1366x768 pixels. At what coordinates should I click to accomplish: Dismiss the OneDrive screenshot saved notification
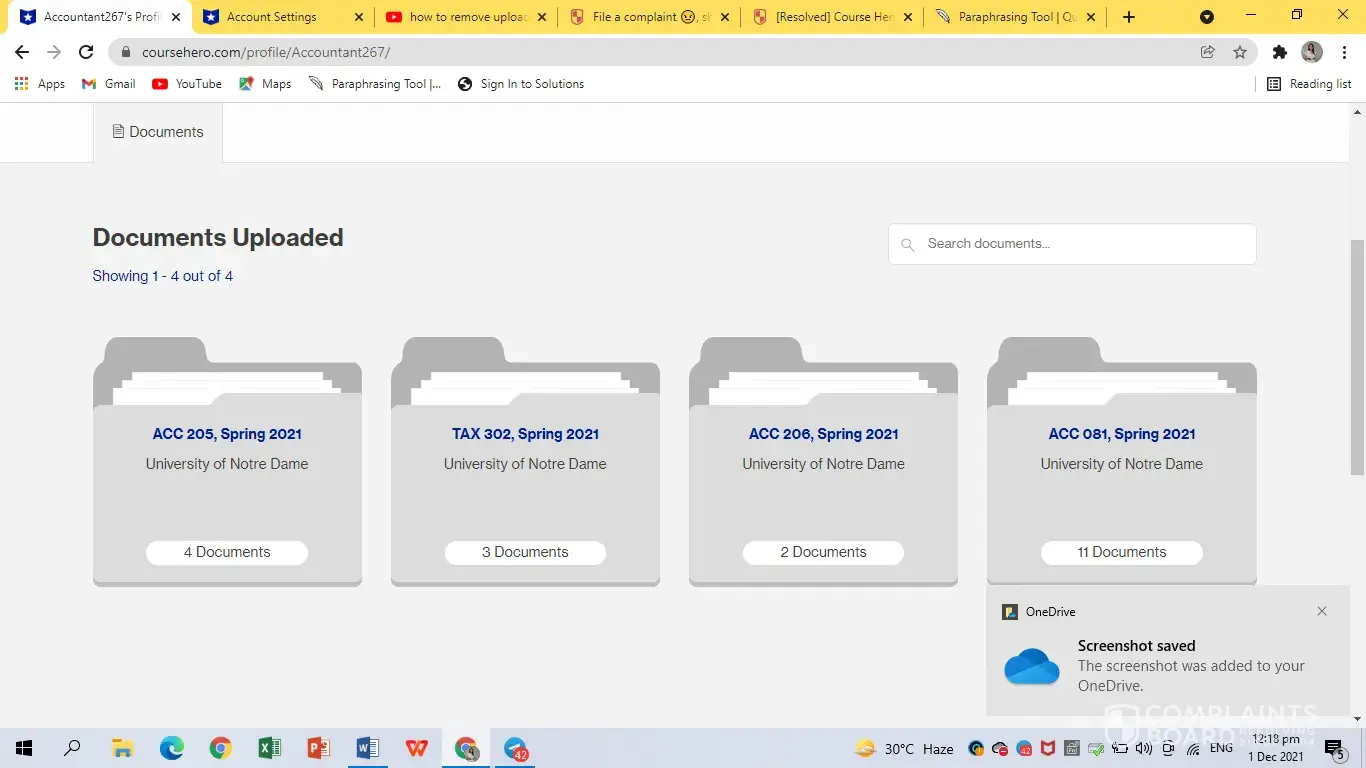[x=1322, y=611]
